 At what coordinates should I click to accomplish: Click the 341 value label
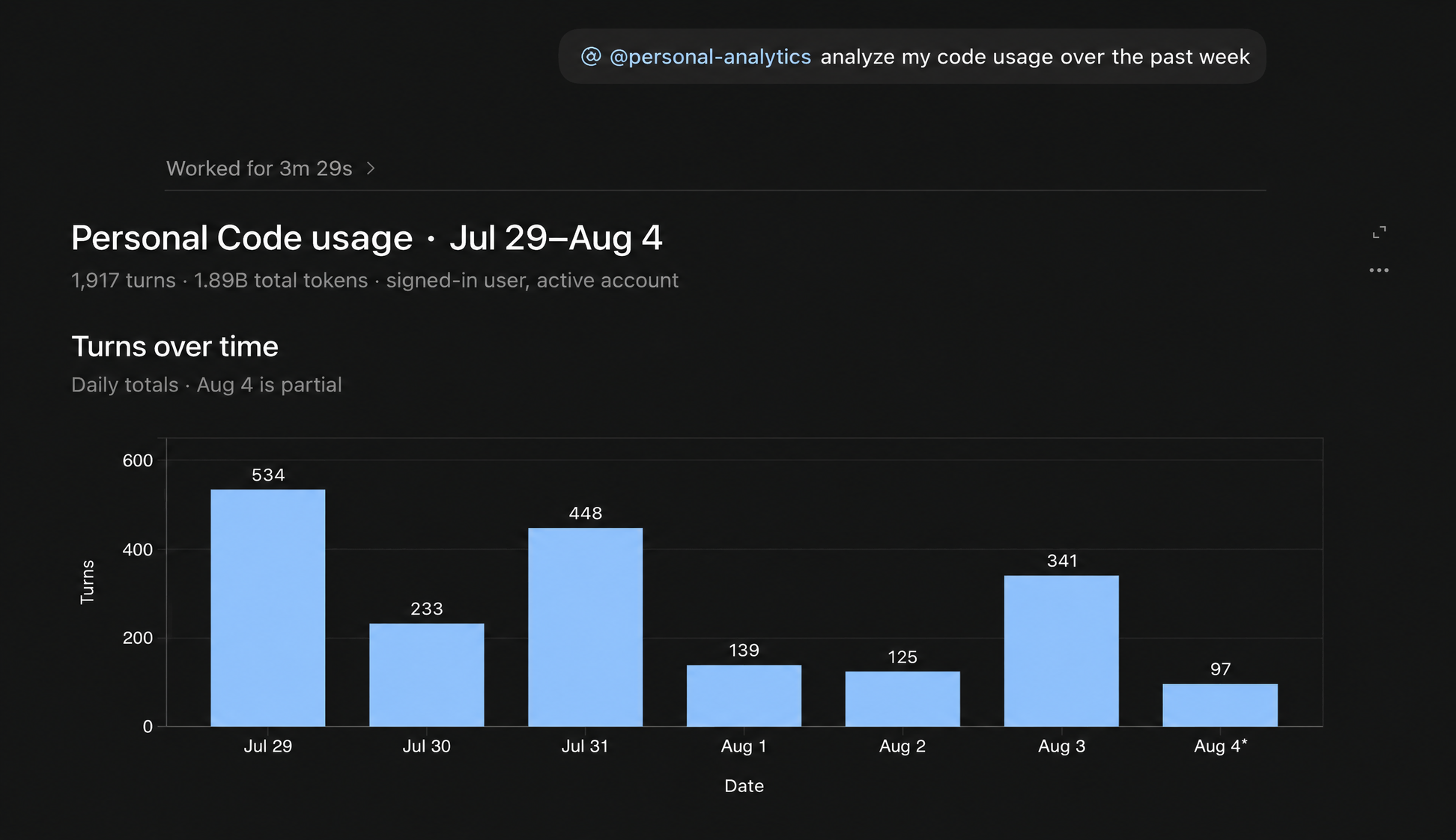[x=1062, y=561]
